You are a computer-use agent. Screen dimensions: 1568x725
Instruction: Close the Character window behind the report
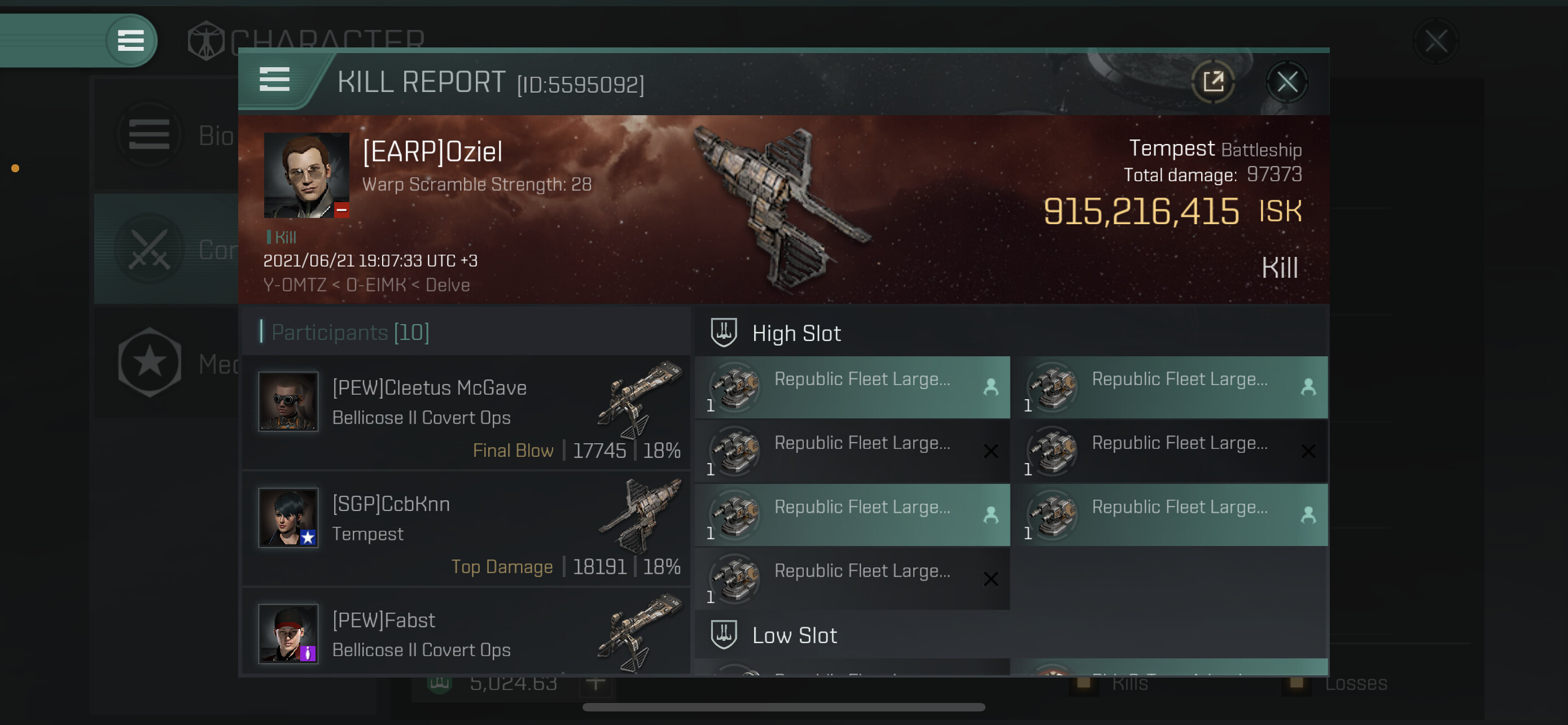tap(1435, 41)
